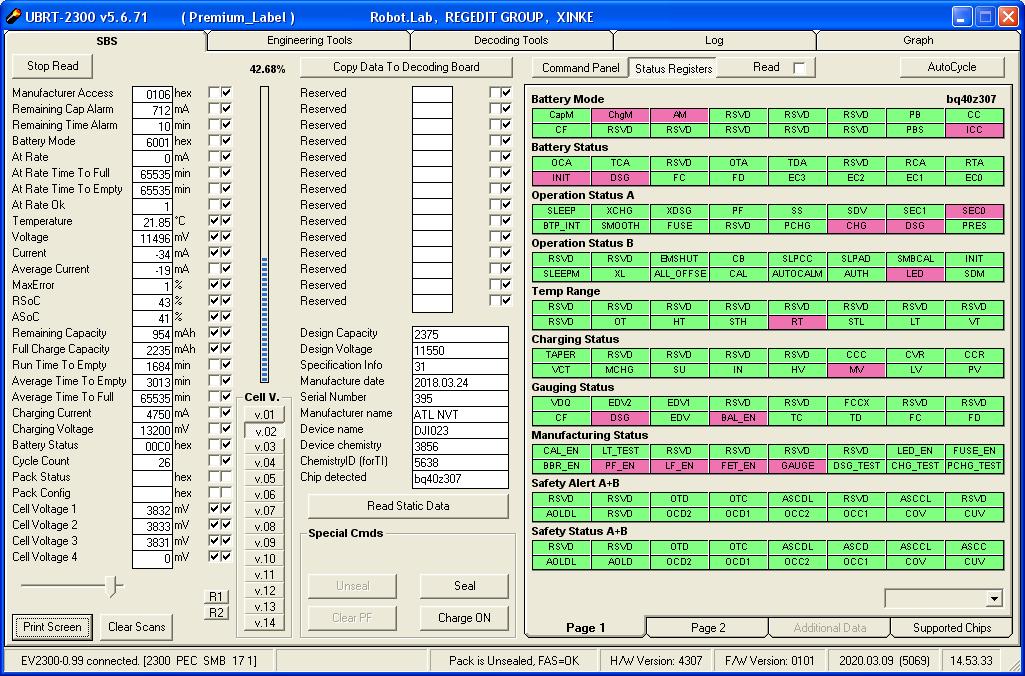
Task: Click the Serial Number field showing 395
Action: click(x=460, y=398)
